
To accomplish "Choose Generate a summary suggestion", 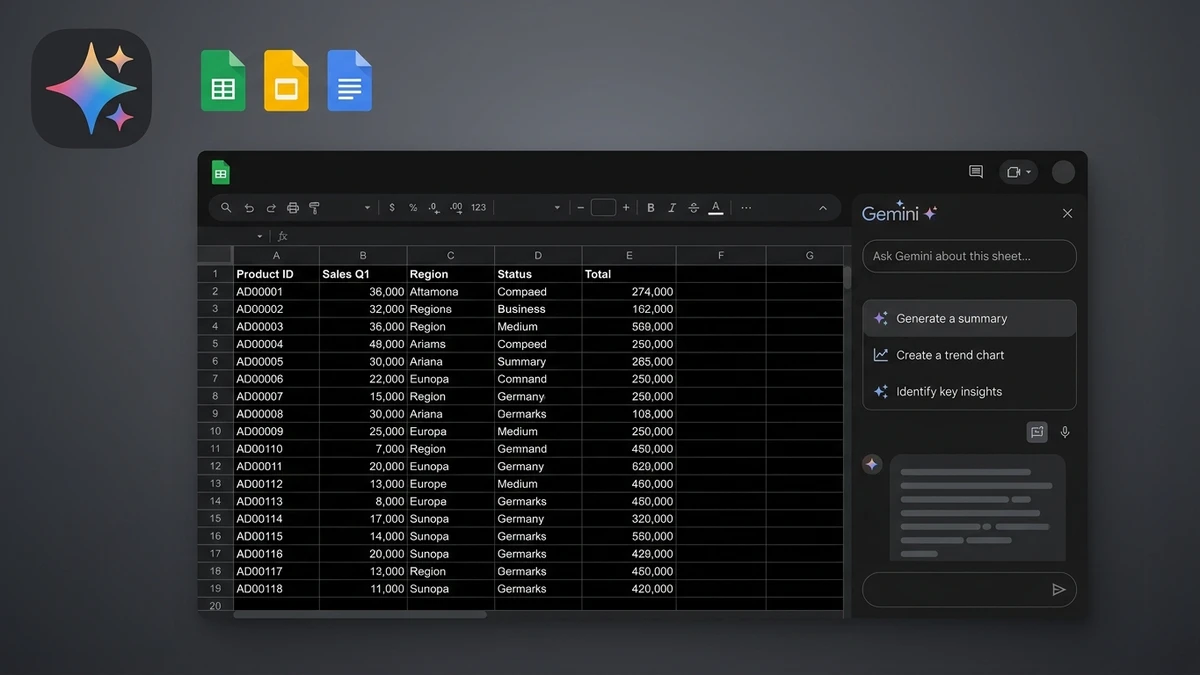I will [x=969, y=318].
